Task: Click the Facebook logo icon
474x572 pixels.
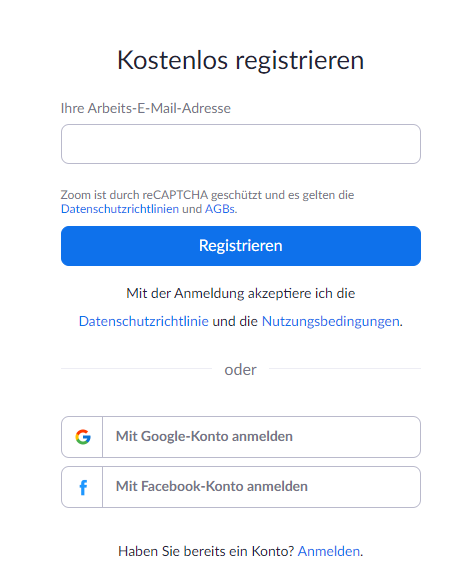Action: [x=83, y=487]
